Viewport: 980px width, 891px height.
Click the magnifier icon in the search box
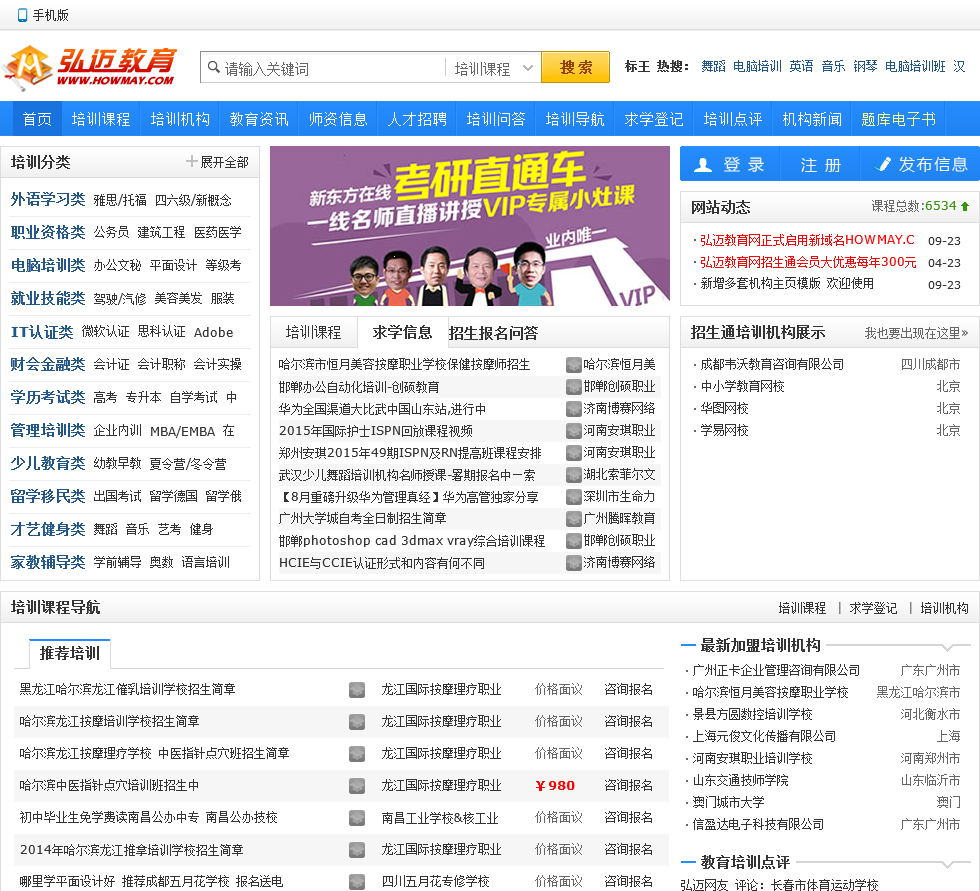click(x=214, y=67)
